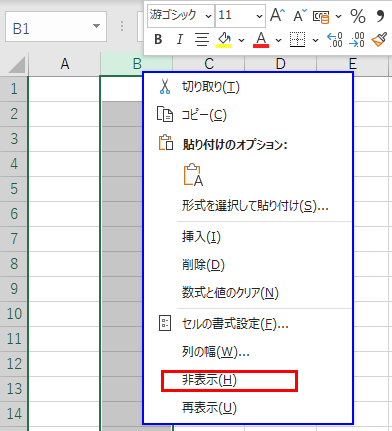Apply the yellow fill color bucket

224,40
